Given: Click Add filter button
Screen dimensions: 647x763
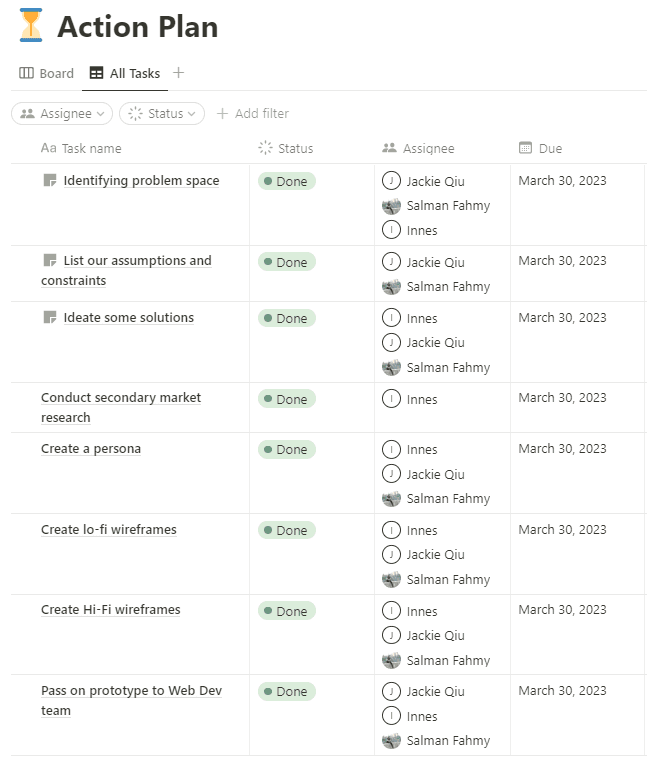Looking at the screenshot, I should pos(252,113).
